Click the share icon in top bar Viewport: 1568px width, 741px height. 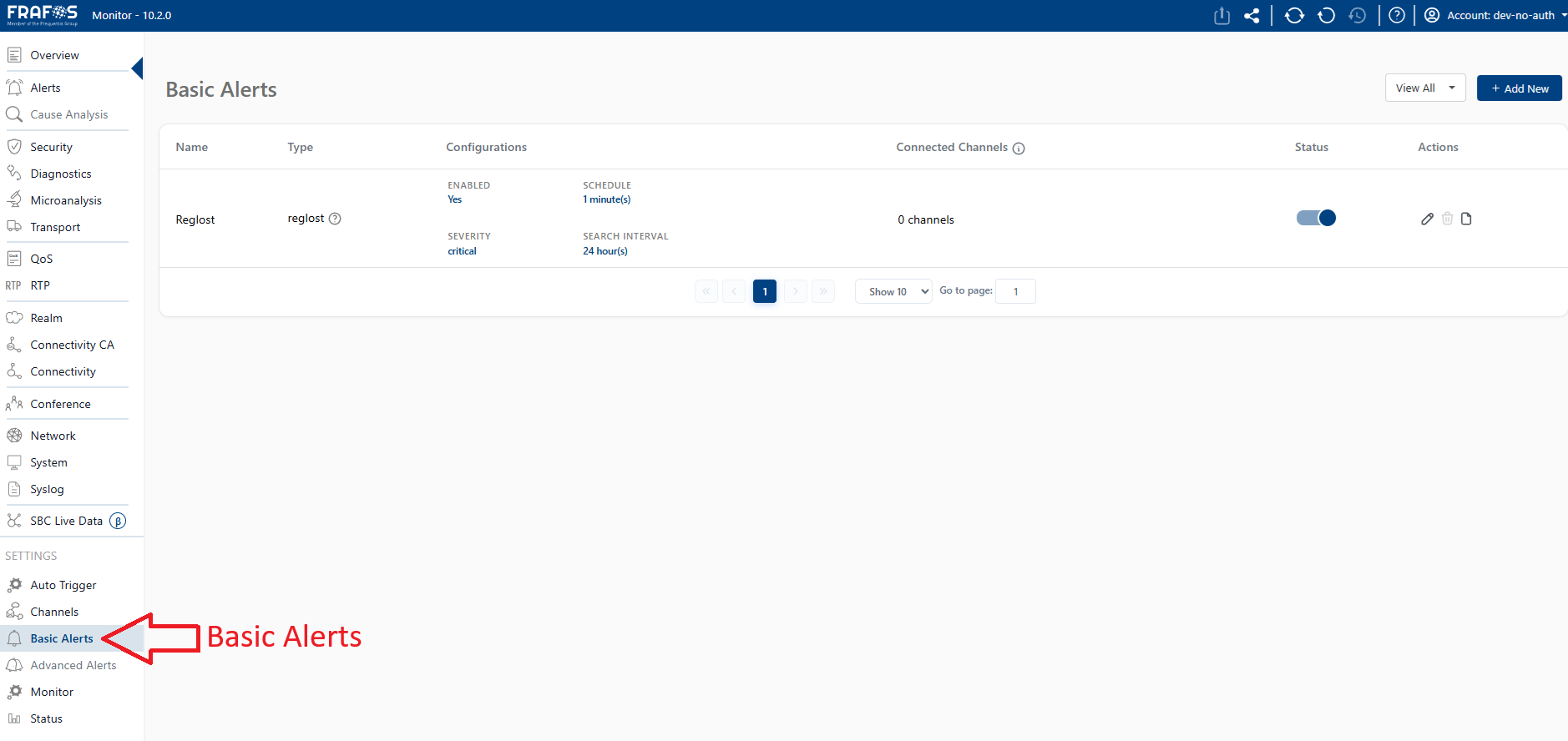tap(1252, 15)
